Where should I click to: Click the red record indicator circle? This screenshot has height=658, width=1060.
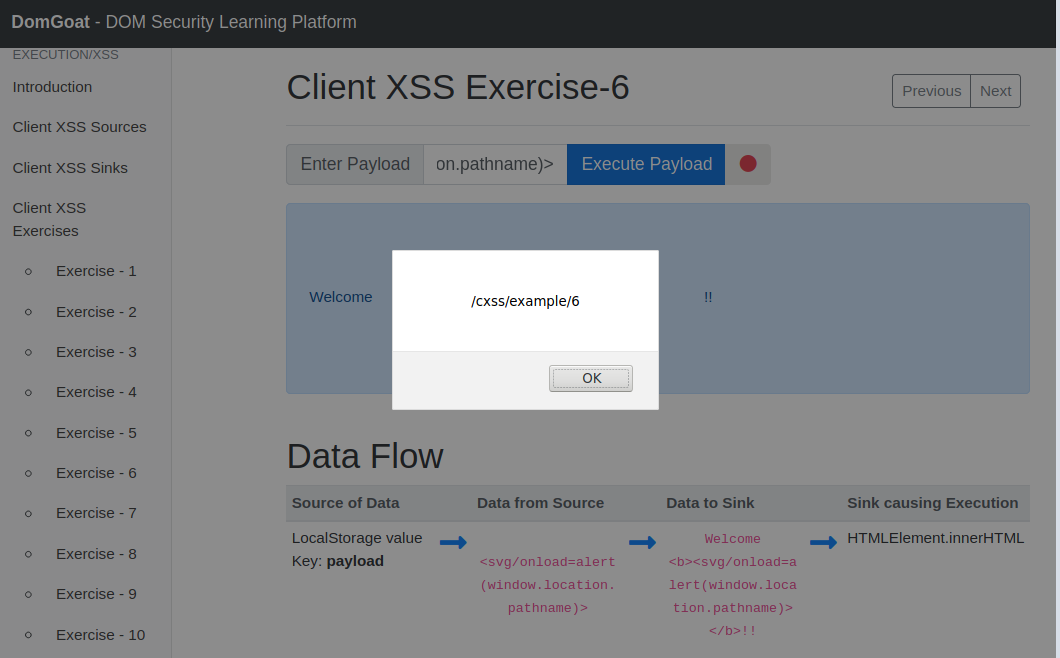tap(748, 164)
